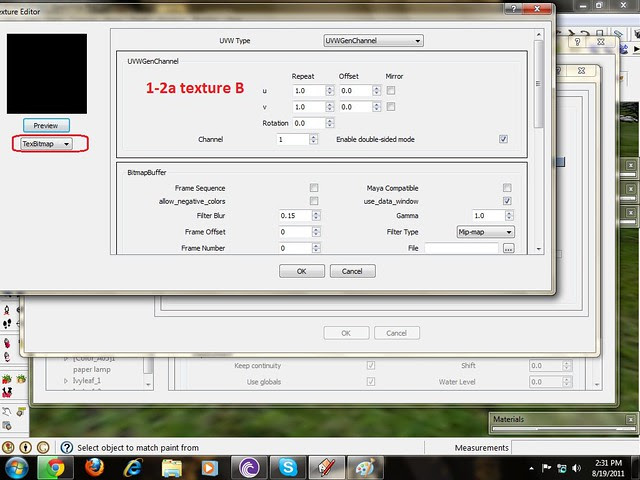Uncheck the use_data_window checkbox

(x=507, y=201)
